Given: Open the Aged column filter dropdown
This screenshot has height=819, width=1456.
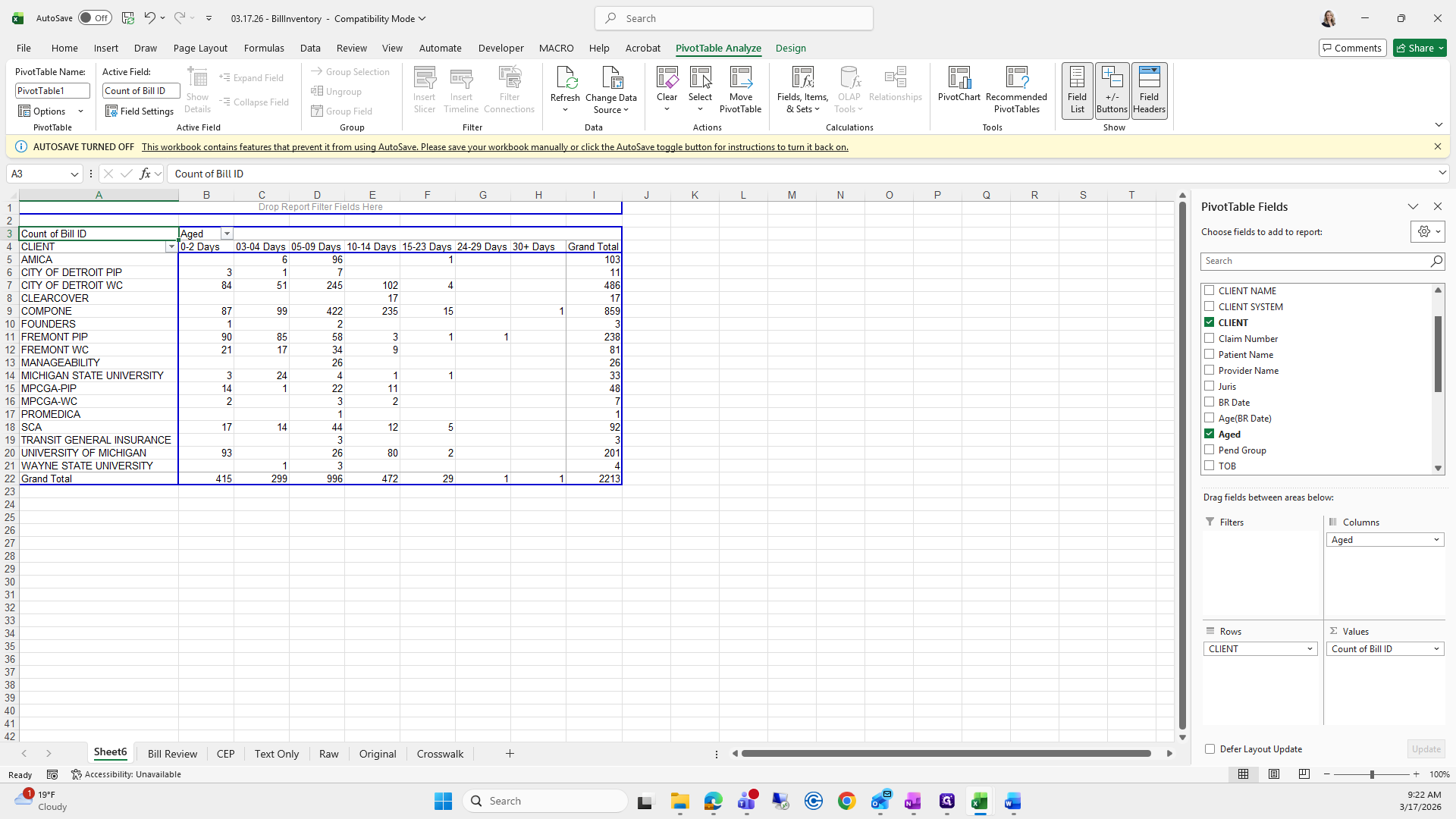Looking at the screenshot, I should [x=227, y=234].
